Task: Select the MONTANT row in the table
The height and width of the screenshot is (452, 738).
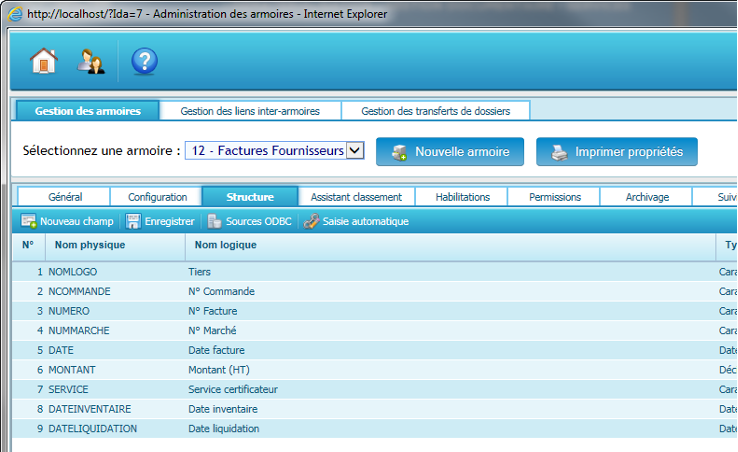Action: [72, 370]
